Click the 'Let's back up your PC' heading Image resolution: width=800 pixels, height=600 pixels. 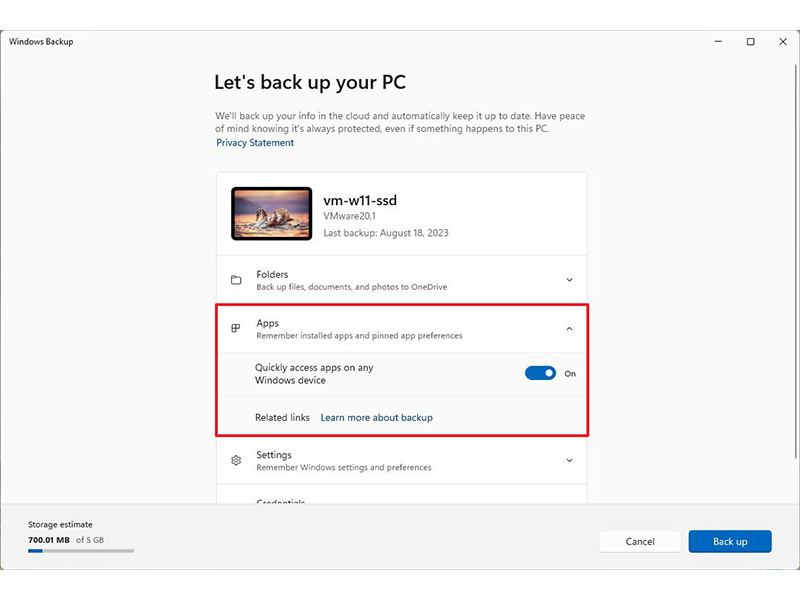point(310,82)
